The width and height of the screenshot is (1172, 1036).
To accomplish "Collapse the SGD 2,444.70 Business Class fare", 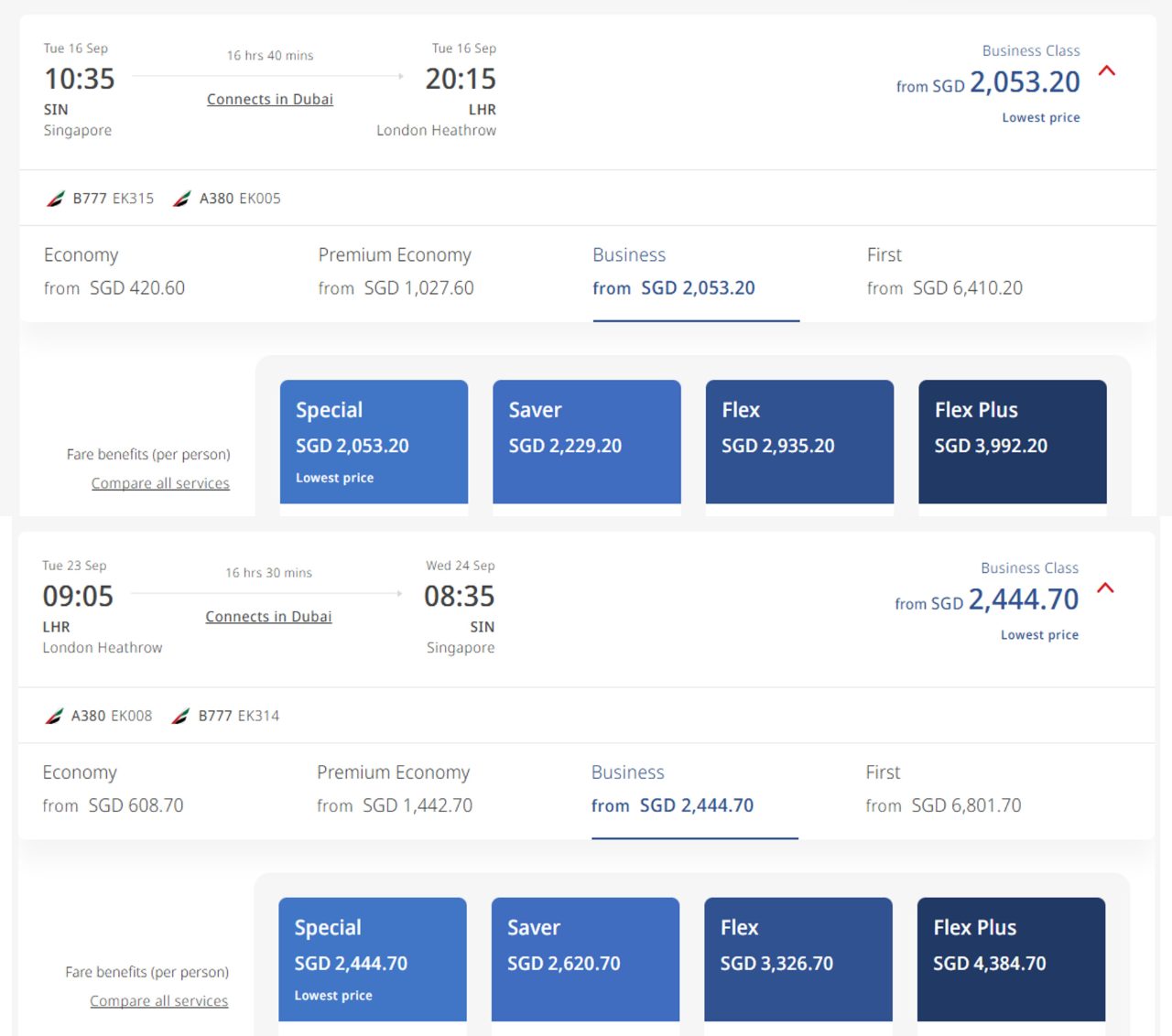I will coord(1105,588).
